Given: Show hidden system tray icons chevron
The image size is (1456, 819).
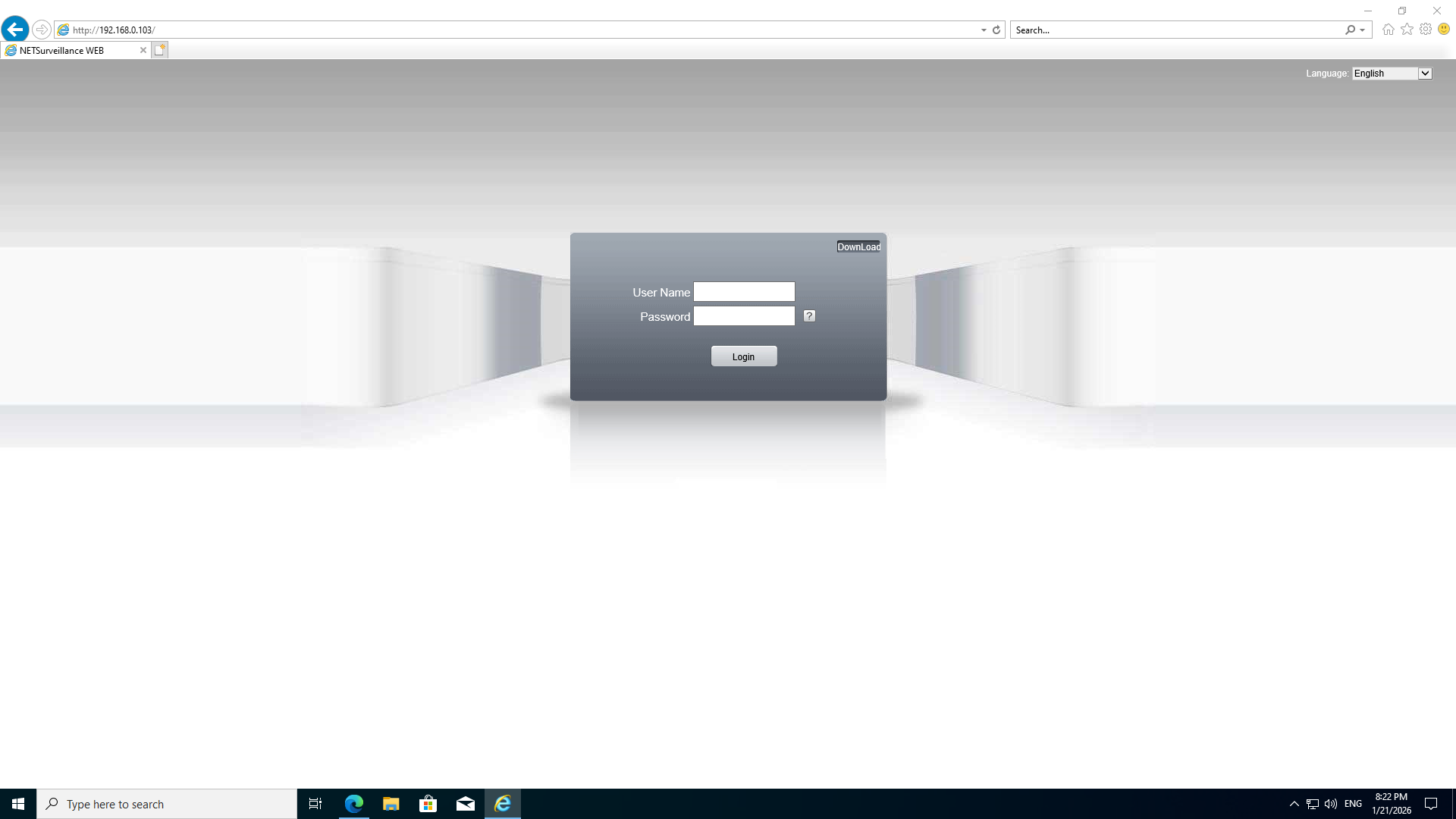Looking at the screenshot, I should coord(1294,804).
